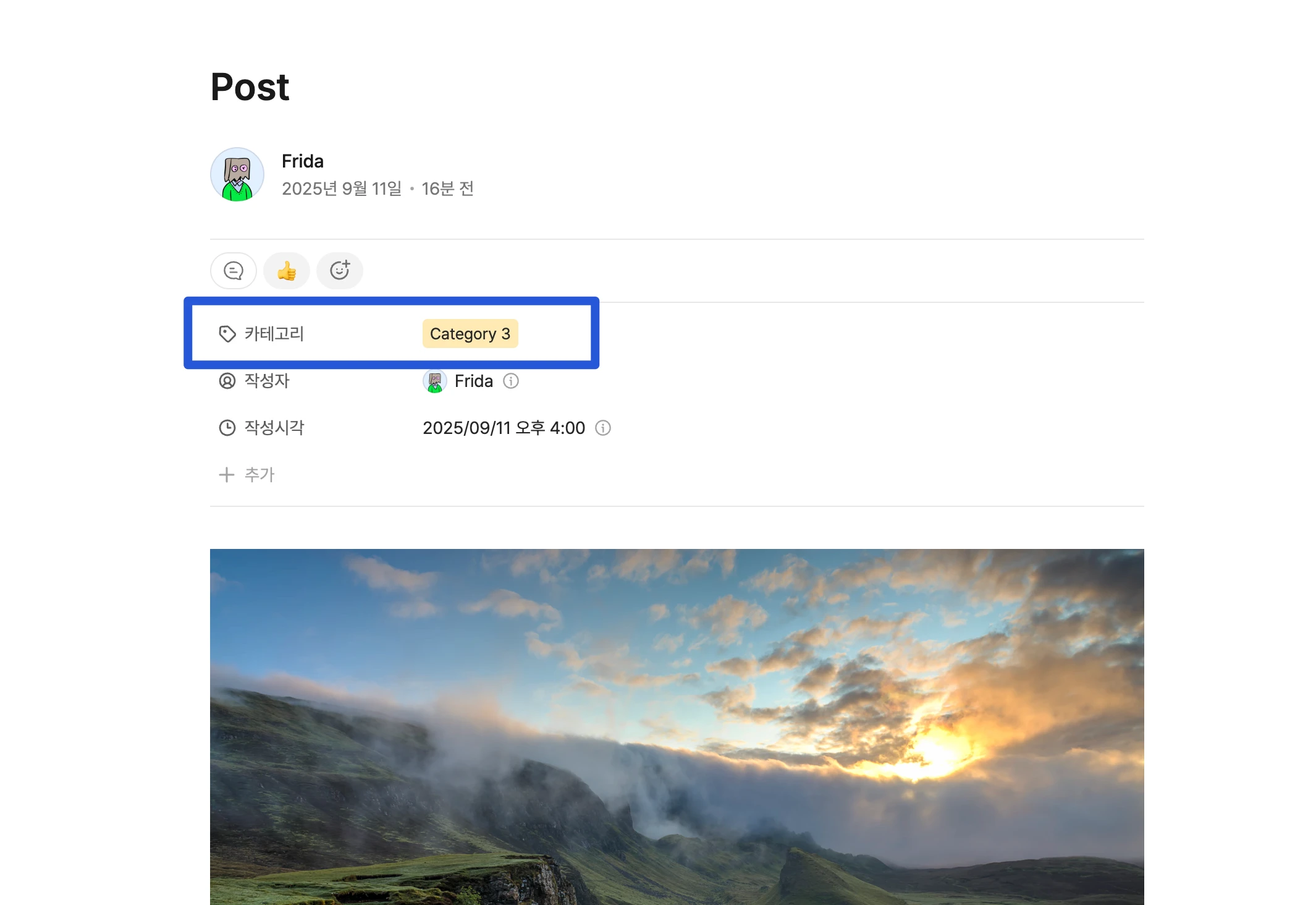The image size is (1316, 905).
Task: Open the 작성자 property label menu
Action: tap(267, 381)
